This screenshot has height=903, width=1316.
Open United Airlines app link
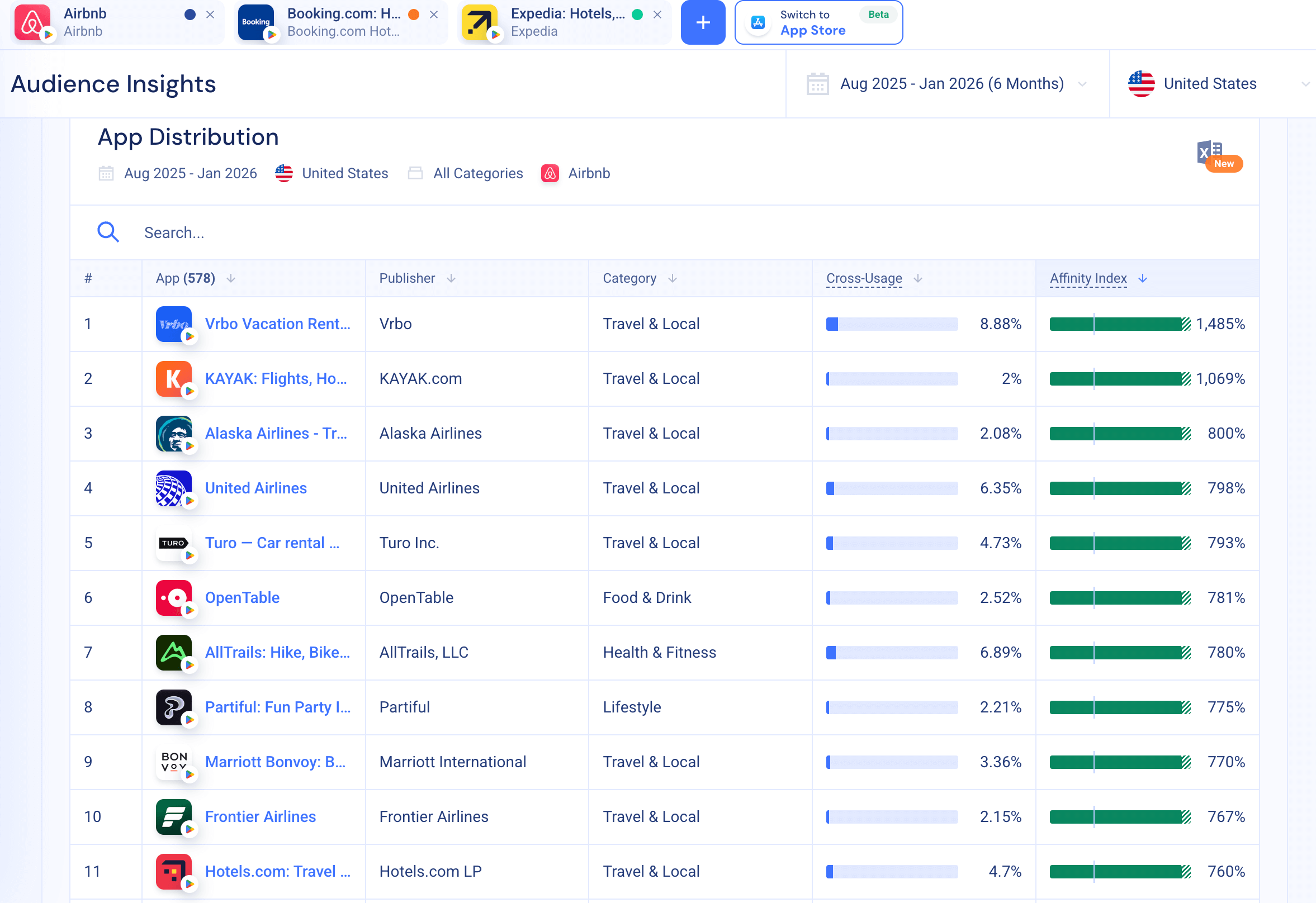pyautogui.click(x=255, y=488)
